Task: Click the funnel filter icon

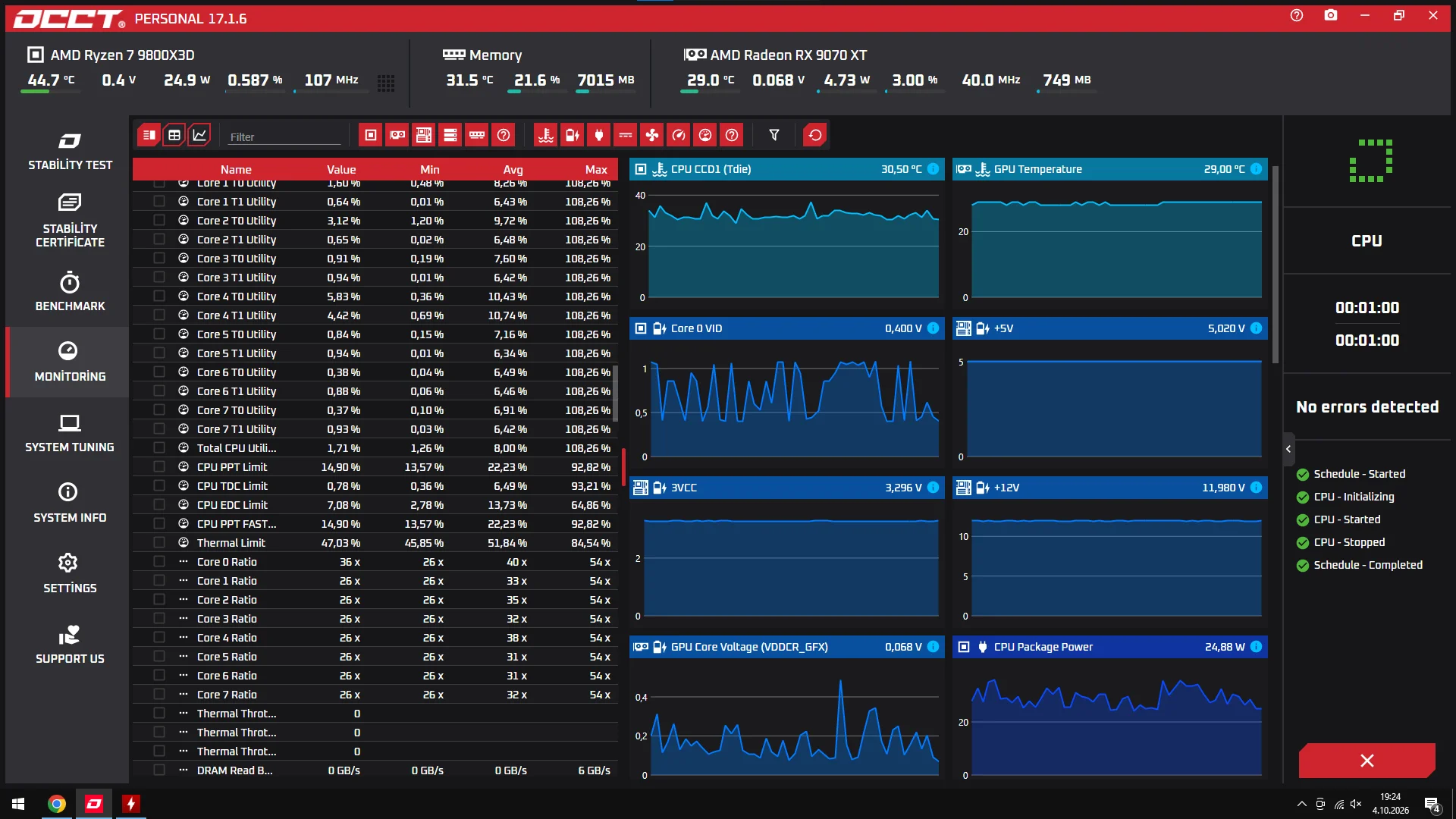Action: (774, 135)
